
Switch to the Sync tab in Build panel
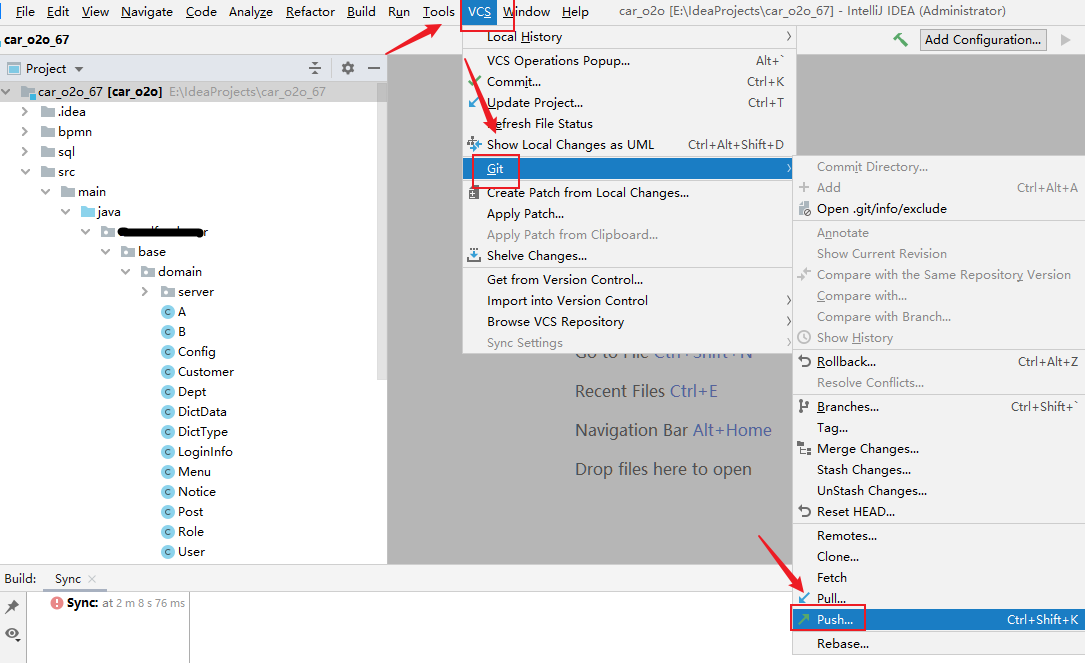point(68,579)
